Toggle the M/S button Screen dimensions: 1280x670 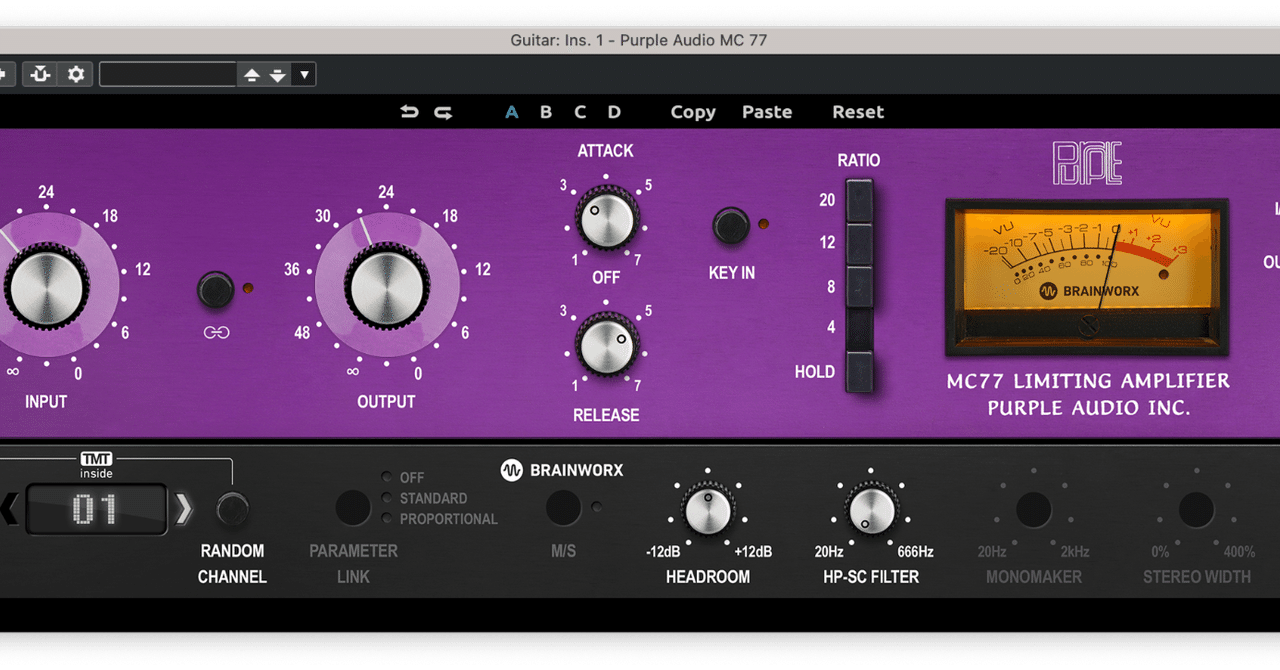(563, 508)
